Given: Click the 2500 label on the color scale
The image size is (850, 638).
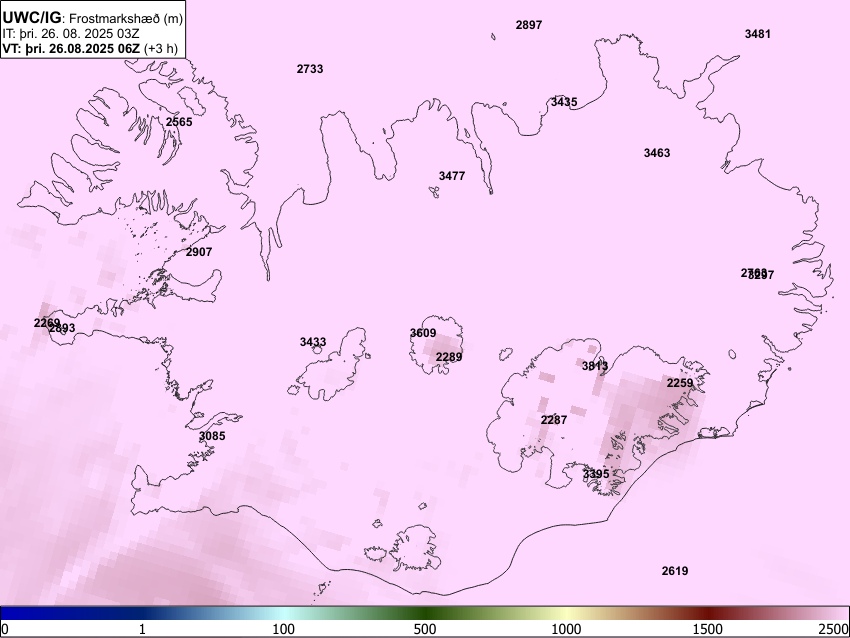Looking at the screenshot, I should point(834,629).
